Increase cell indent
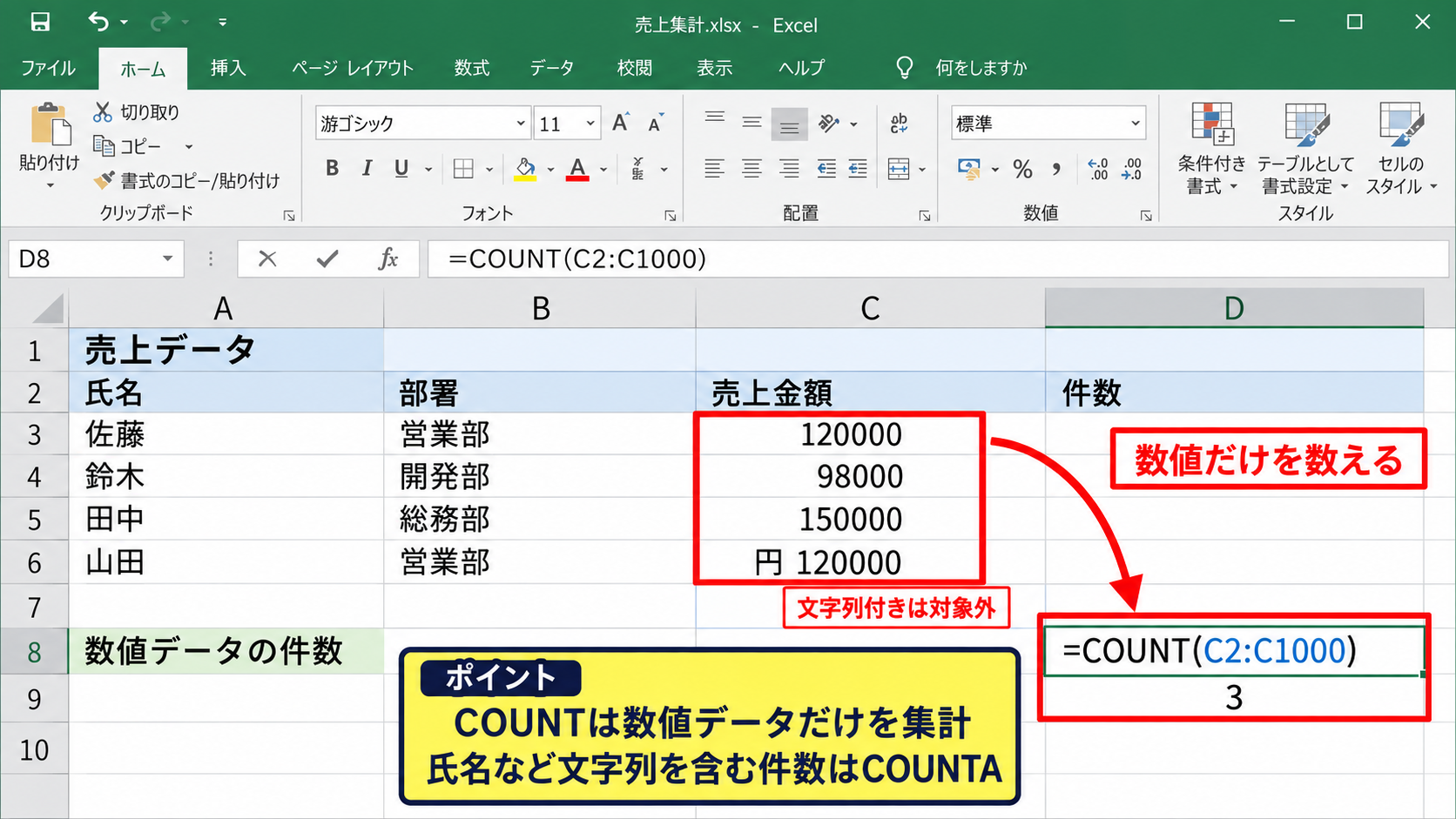The width and height of the screenshot is (1456, 819). (858, 169)
